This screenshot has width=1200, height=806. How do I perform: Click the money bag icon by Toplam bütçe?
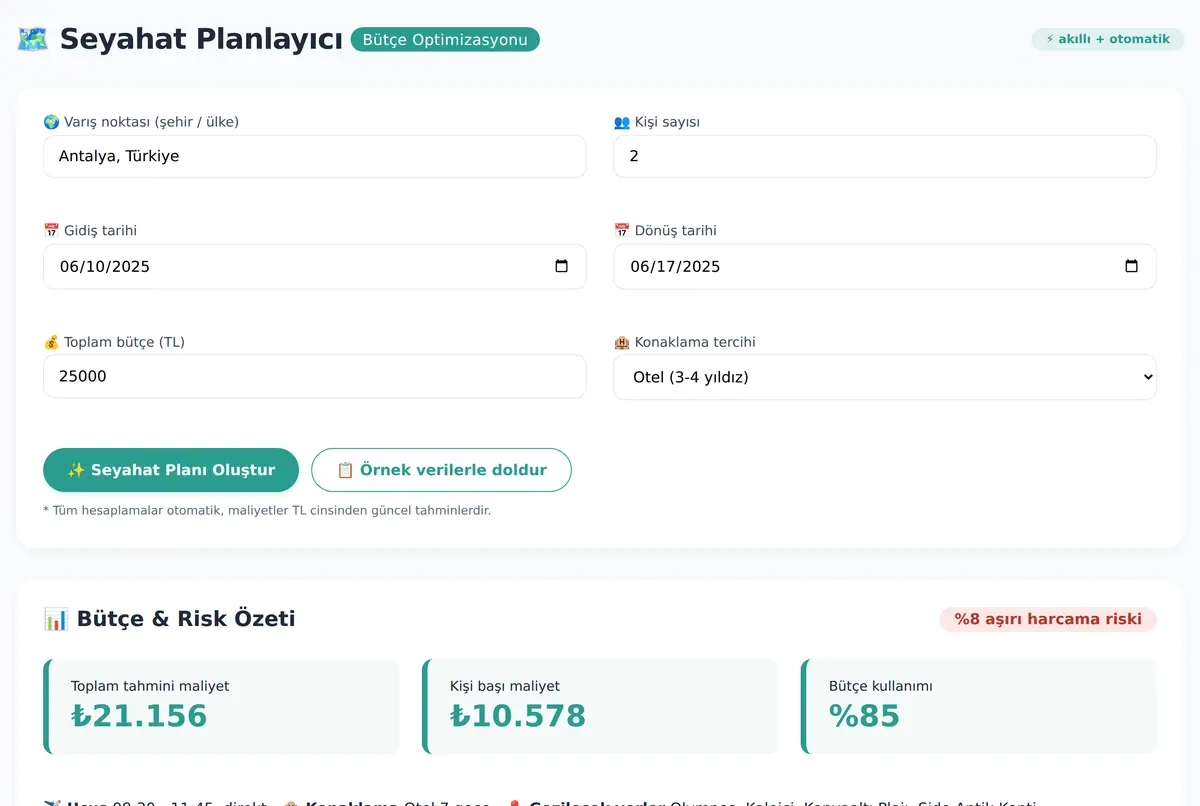[x=51, y=342]
